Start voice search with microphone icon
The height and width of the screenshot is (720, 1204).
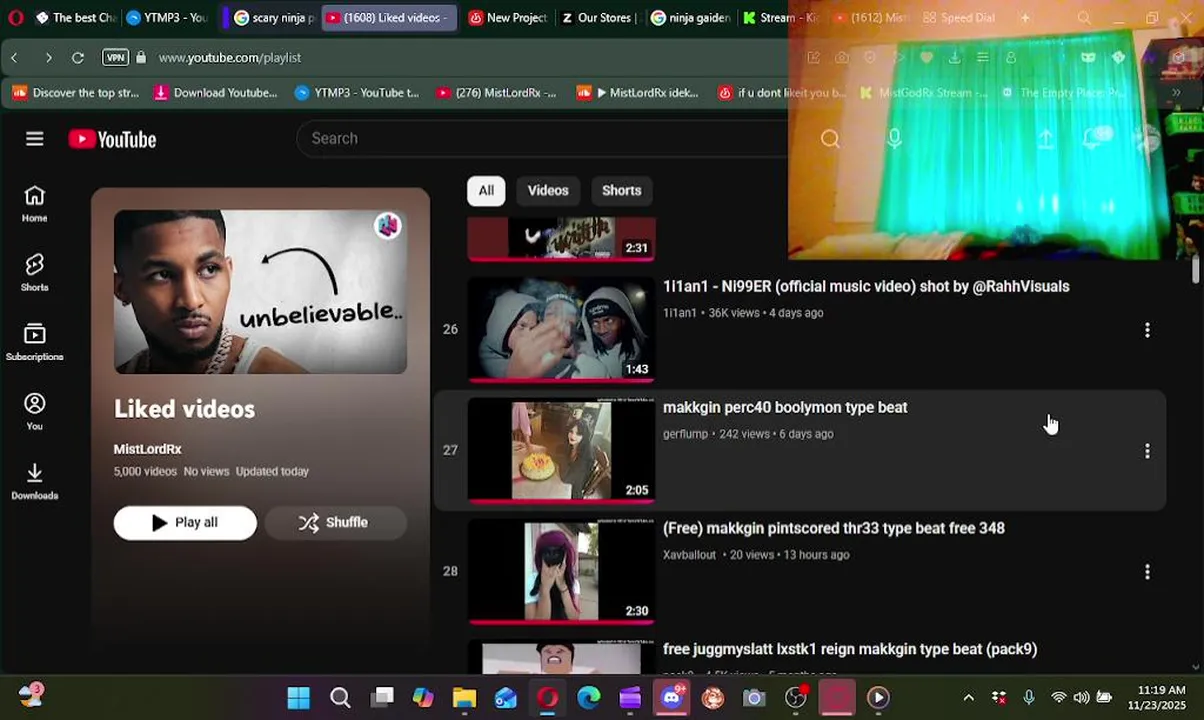pos(895,140)
